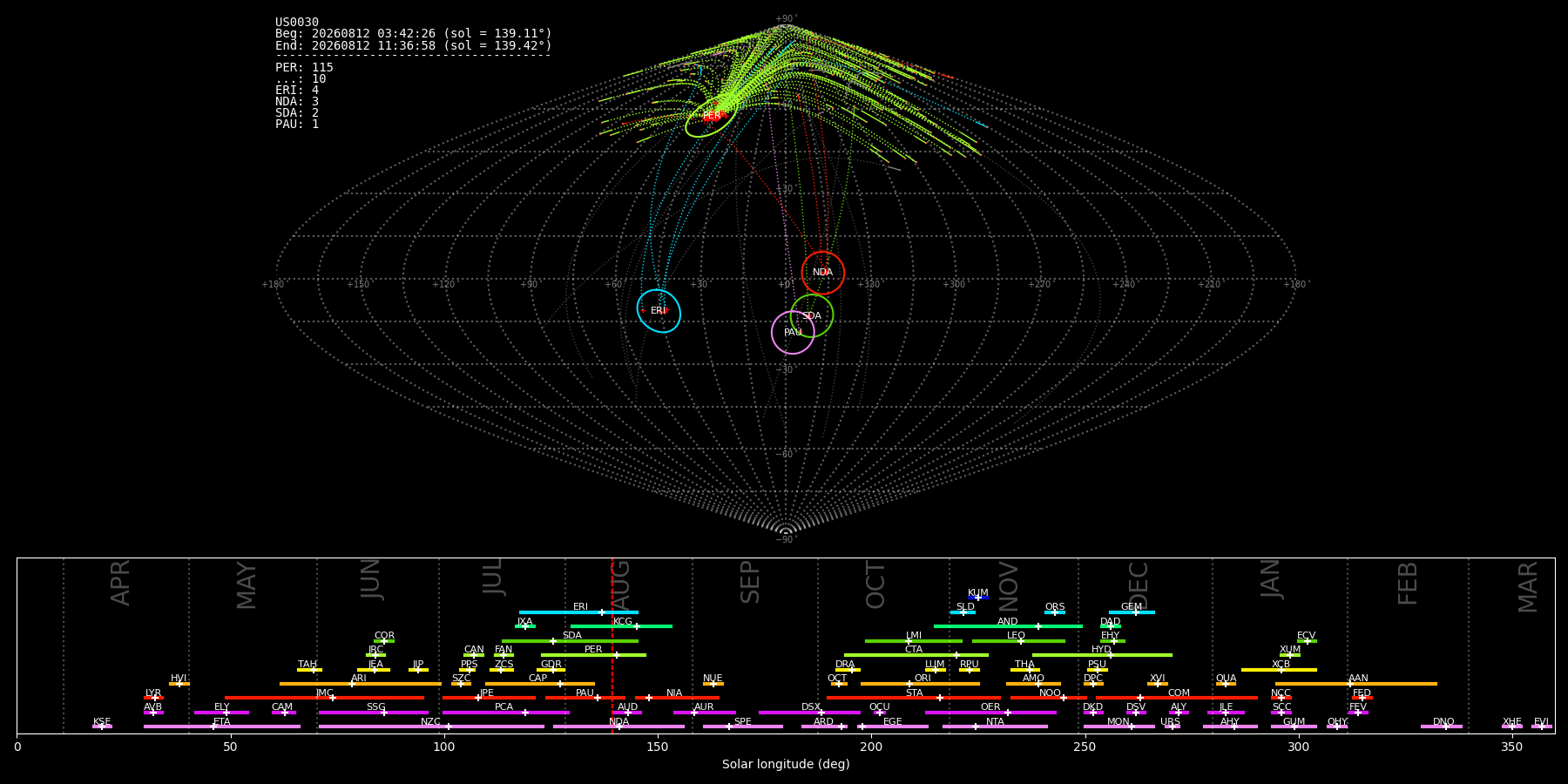Click the green AND shower bar
Image resolution: width=1568 pixels, height=784 pixels.
tap(1008, 626)
